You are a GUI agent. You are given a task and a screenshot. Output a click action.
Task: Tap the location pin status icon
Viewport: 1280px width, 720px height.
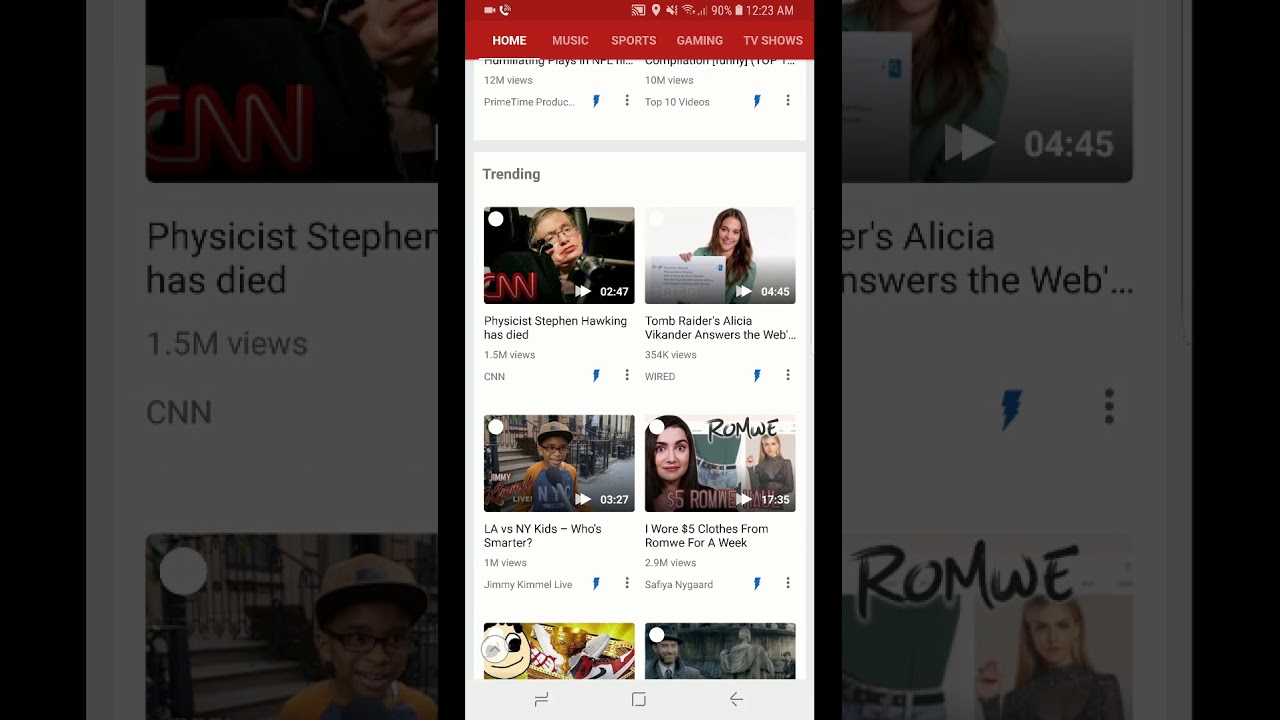(656, 10)
